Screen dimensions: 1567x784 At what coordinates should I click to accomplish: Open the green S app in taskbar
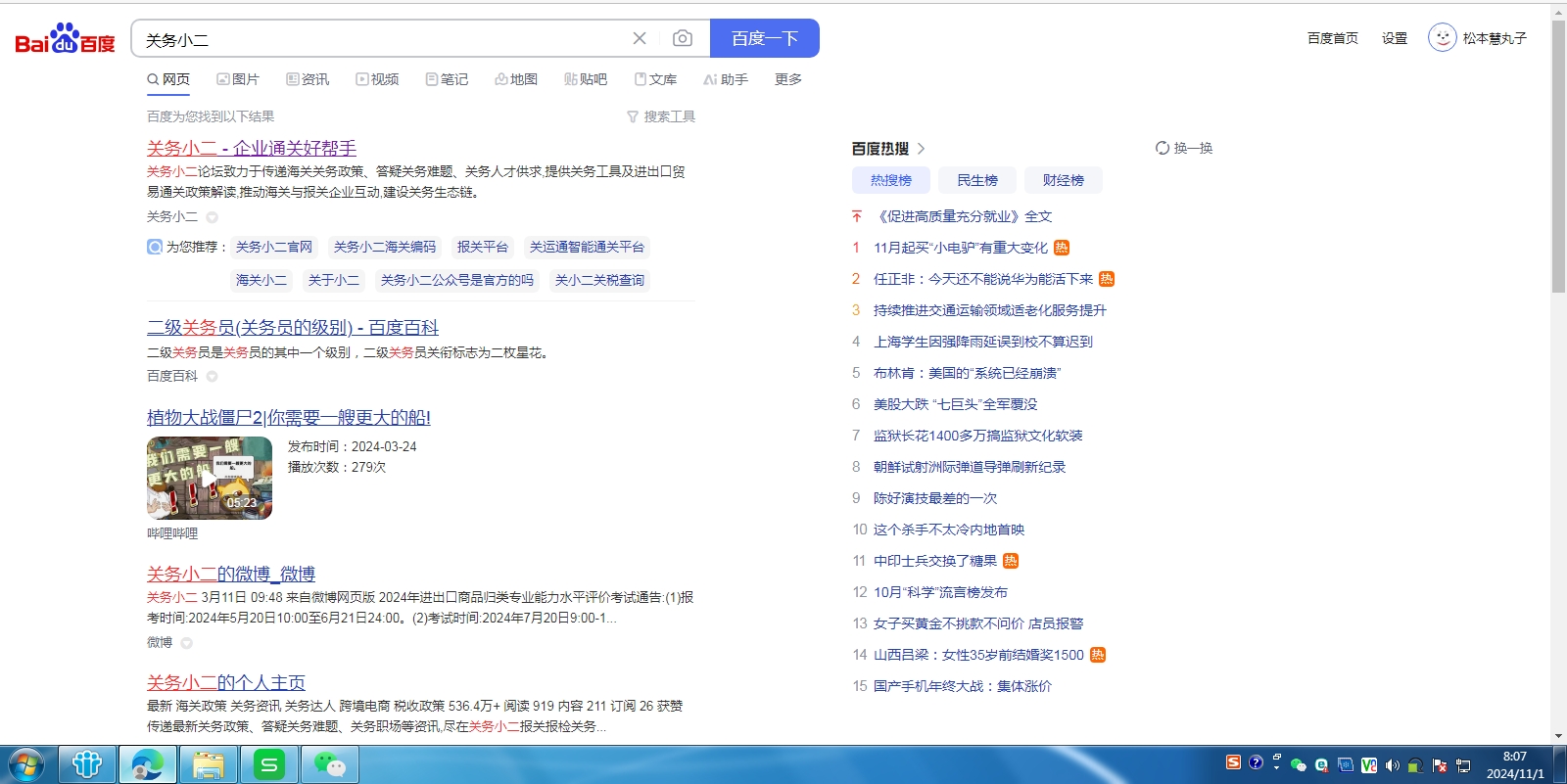[x=268, y=764]
